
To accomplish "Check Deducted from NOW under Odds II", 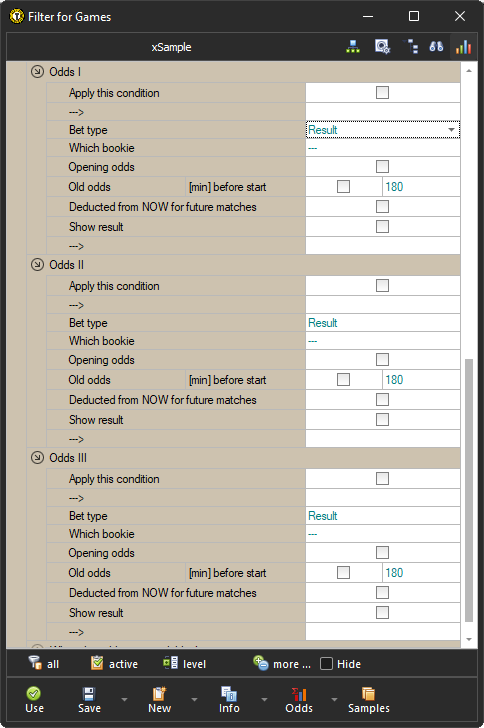I will [382, 400].
